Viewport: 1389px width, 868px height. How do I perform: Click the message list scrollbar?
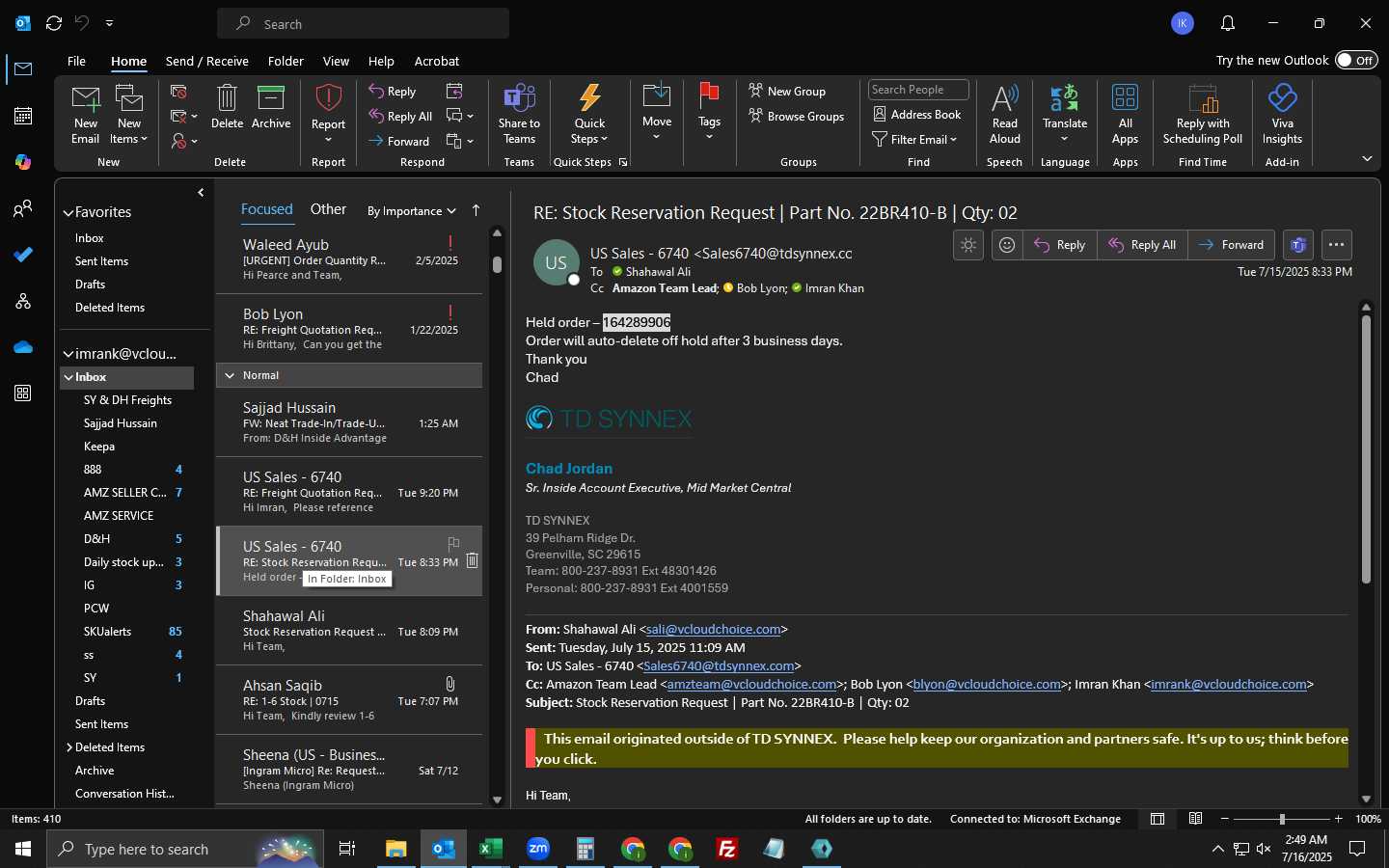click(x=497, y=263)
